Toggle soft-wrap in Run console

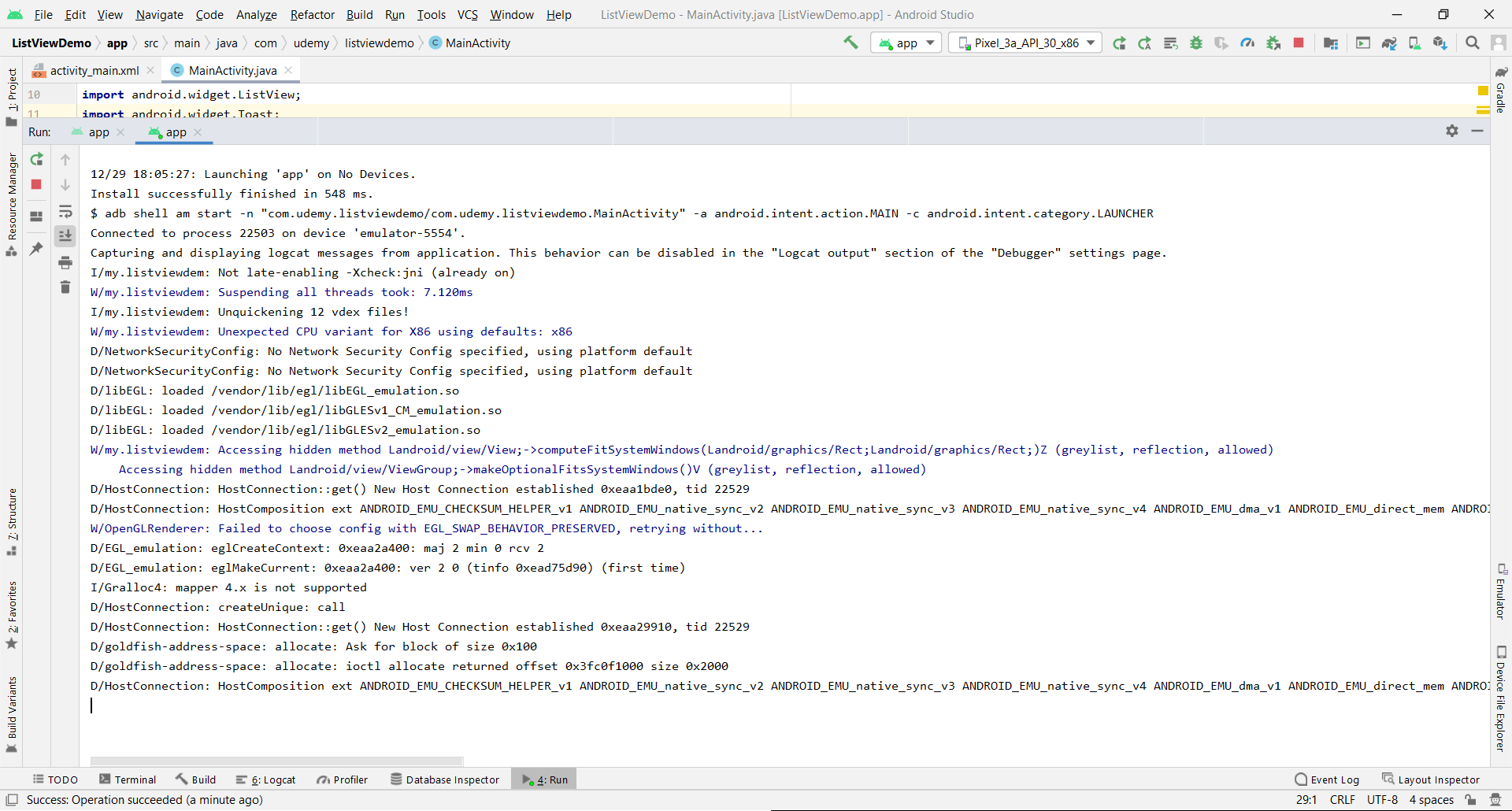[65, 211]
